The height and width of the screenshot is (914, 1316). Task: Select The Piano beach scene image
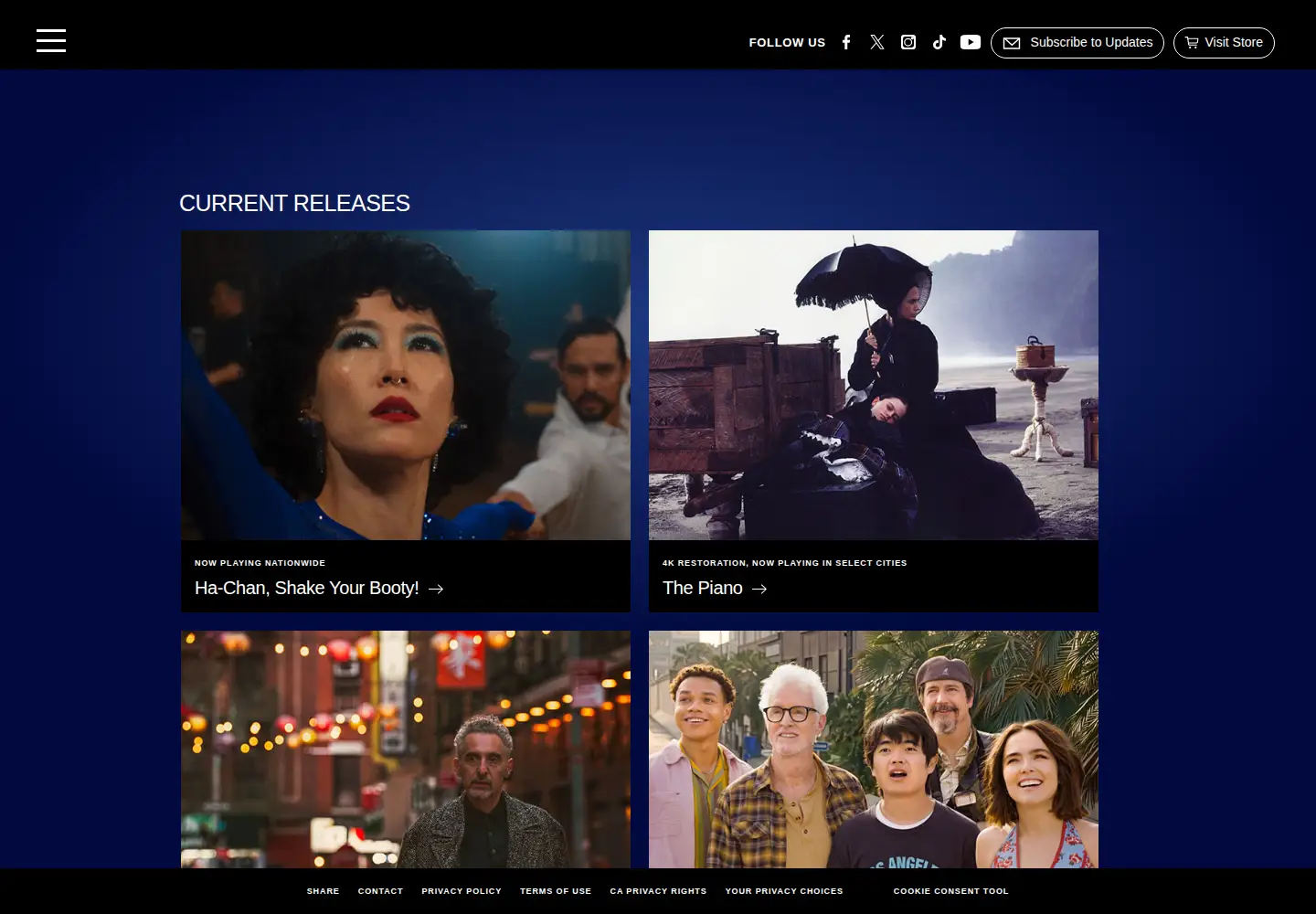(874, 385)
